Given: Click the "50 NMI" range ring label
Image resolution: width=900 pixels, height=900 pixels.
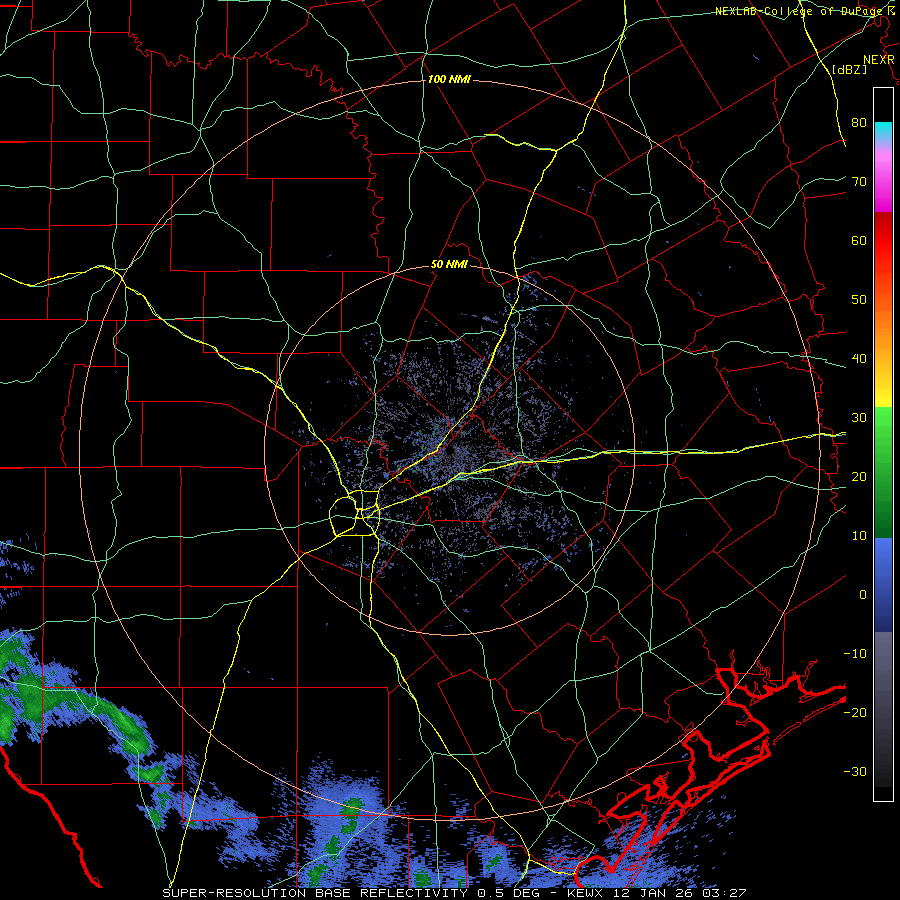Looking at the screenshot, I should click(x=449, y=265).
